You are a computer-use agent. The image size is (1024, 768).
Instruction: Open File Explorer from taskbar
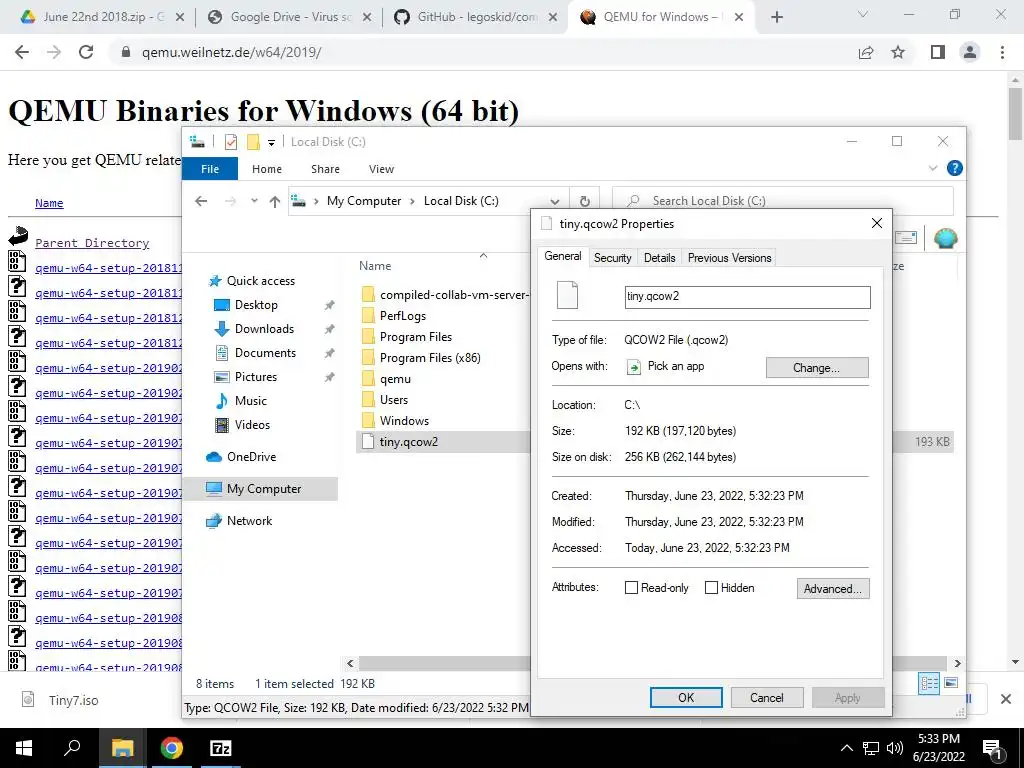[x=122, y=748]
